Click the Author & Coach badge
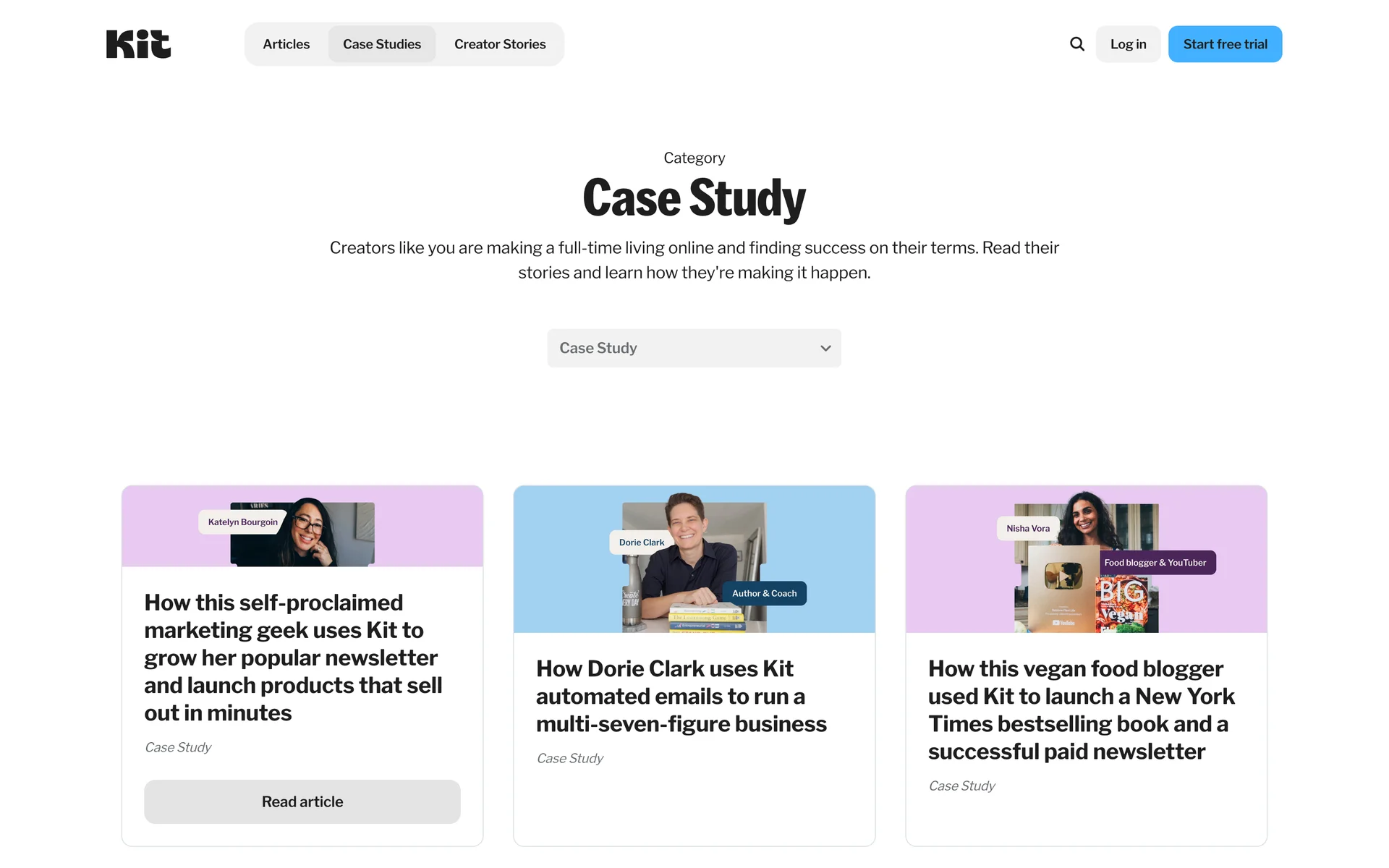The width and height of the screenshot is (1389, 868). pyautogui.click(x=764, y=593)
